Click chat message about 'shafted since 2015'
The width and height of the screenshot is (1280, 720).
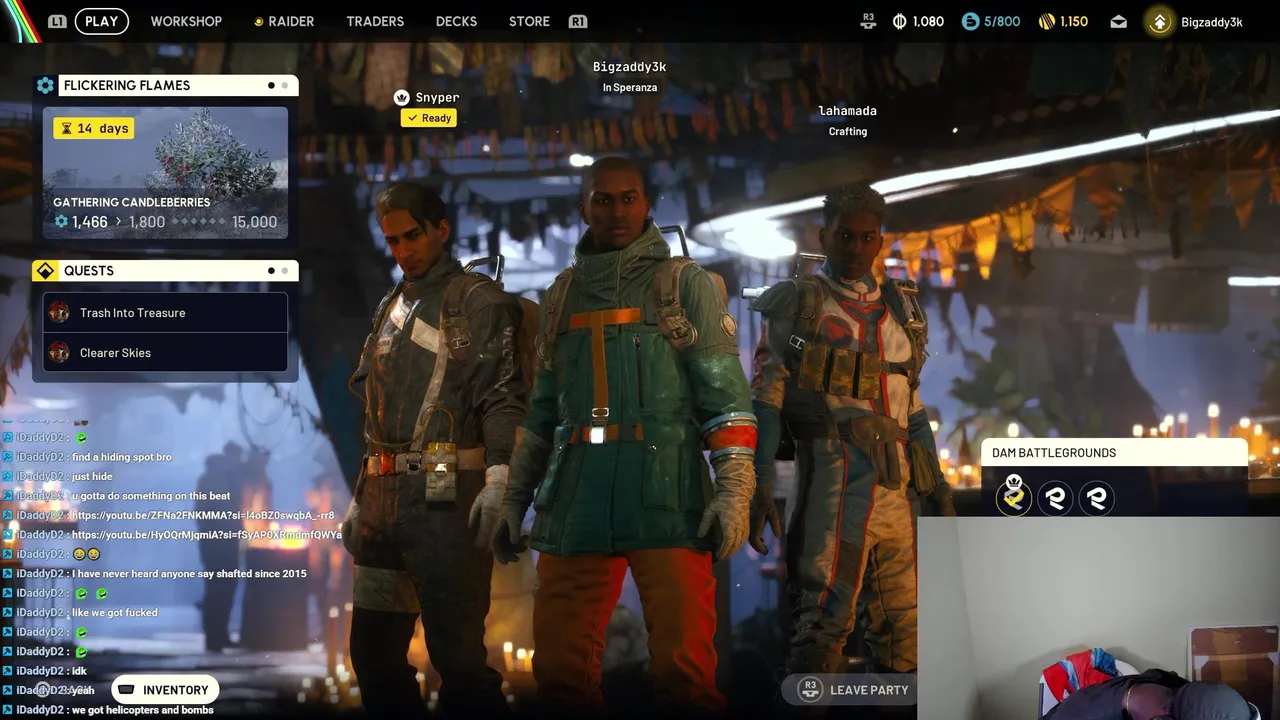pos(190,574)
